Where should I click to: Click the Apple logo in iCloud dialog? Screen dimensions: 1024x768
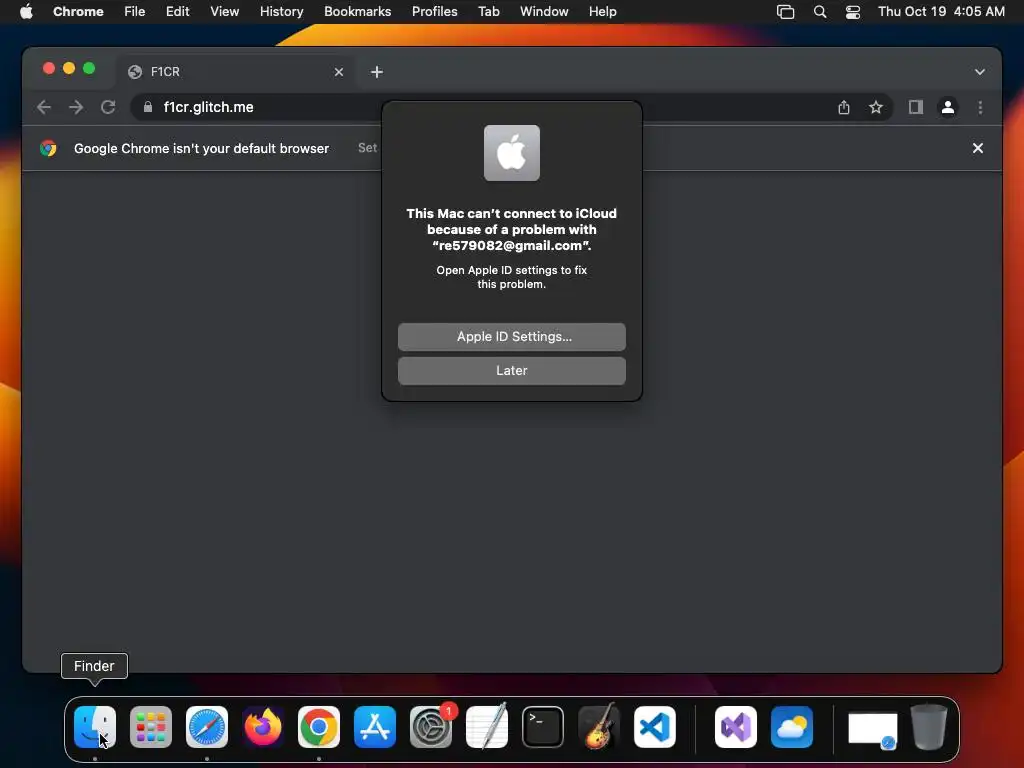pyautogui.click(x=512, y=153)
